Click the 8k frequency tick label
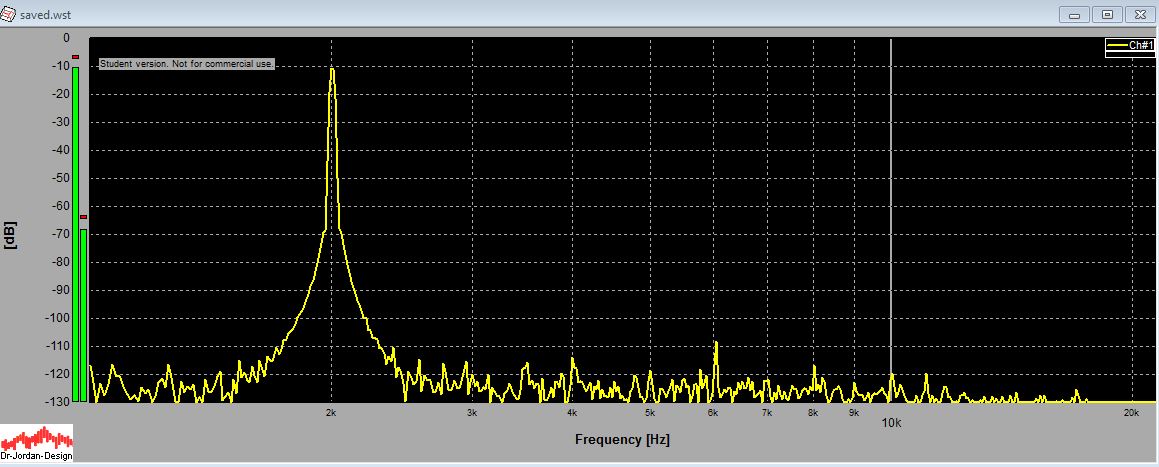1159x467 pixels. coord(813,412)
